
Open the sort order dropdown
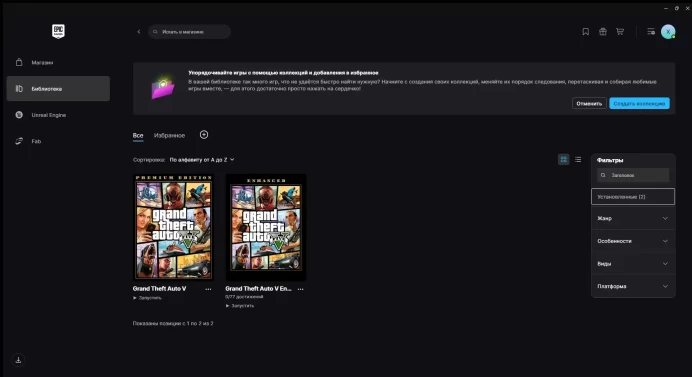202,160
